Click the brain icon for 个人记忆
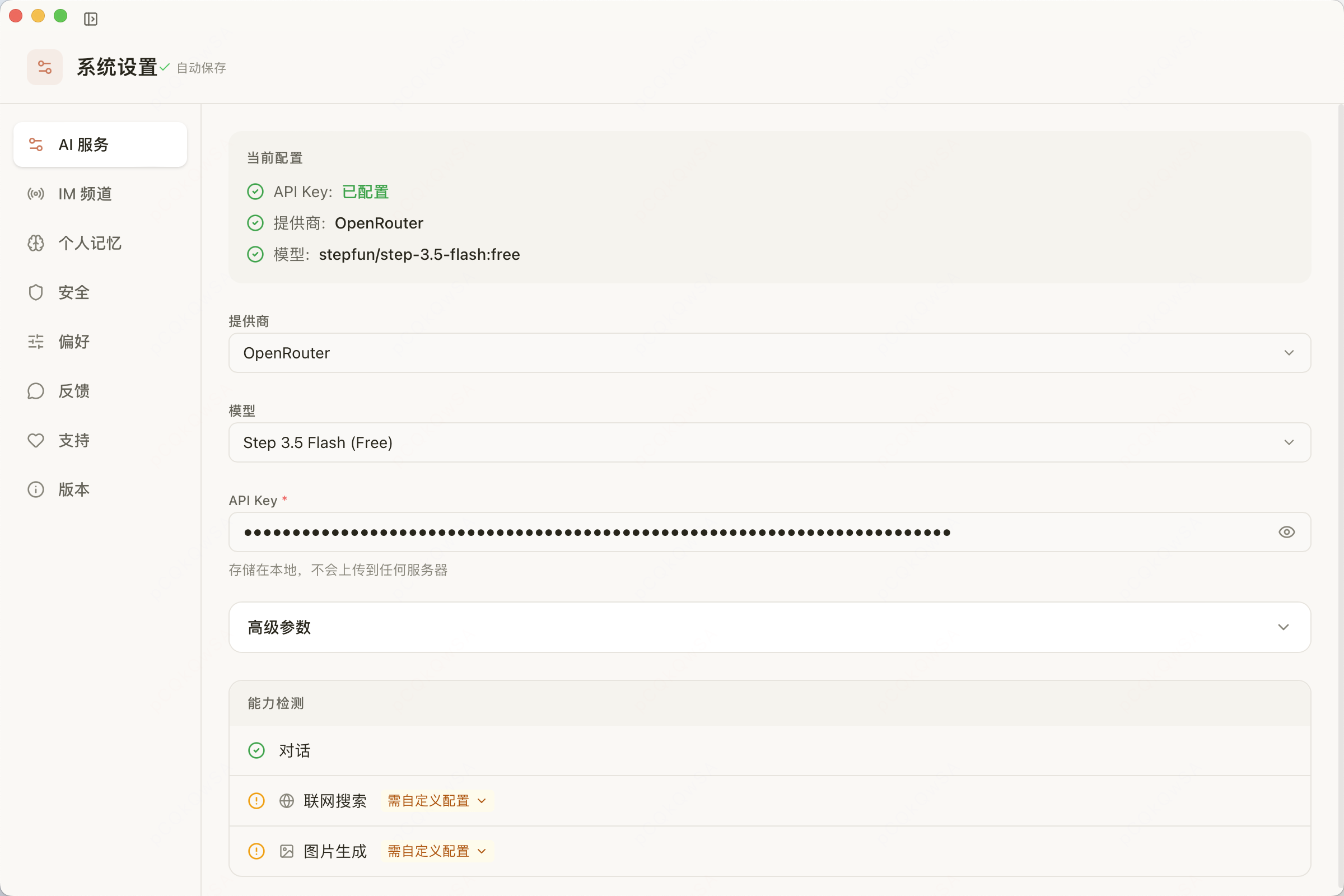 35,244
